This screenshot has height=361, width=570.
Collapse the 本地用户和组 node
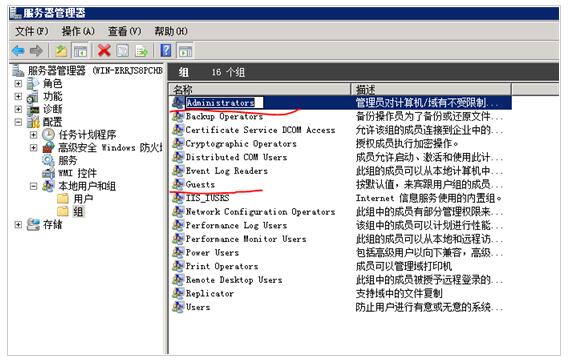[33, 186]
